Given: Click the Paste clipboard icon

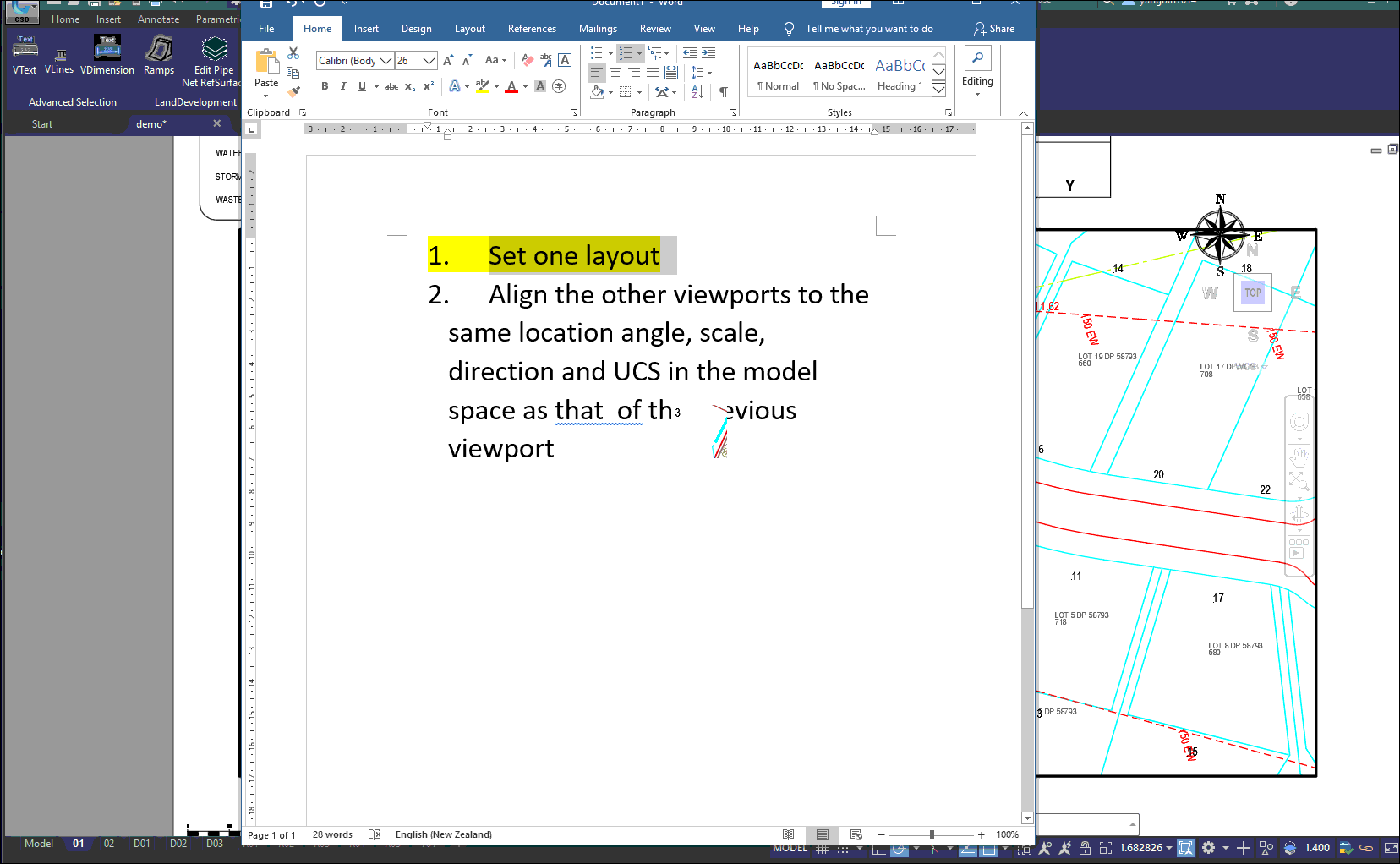Looking at the screenshot, I should pos(266,63).
